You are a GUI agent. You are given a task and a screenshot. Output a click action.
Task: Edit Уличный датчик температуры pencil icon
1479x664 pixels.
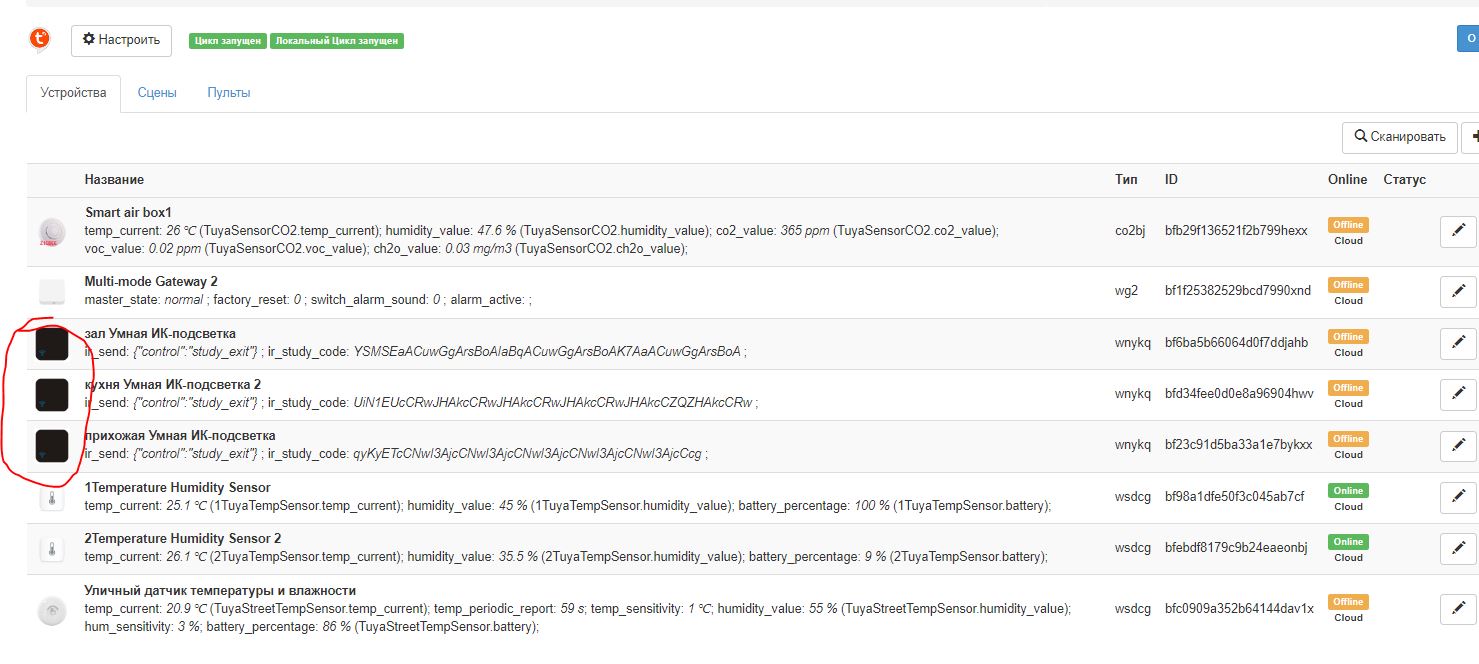[x=1458, y=609]
